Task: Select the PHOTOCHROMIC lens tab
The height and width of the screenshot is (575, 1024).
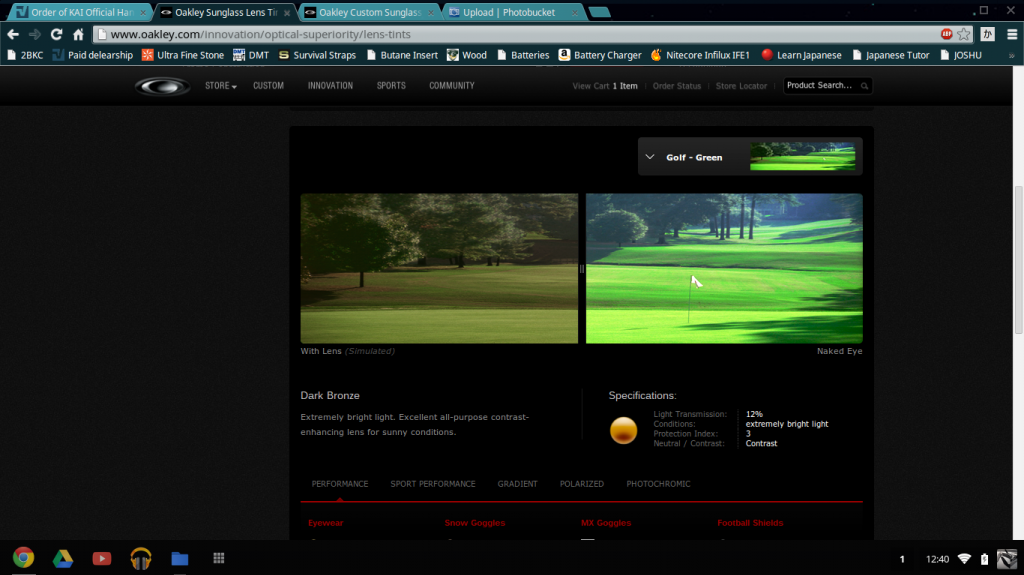Action: 658,484
